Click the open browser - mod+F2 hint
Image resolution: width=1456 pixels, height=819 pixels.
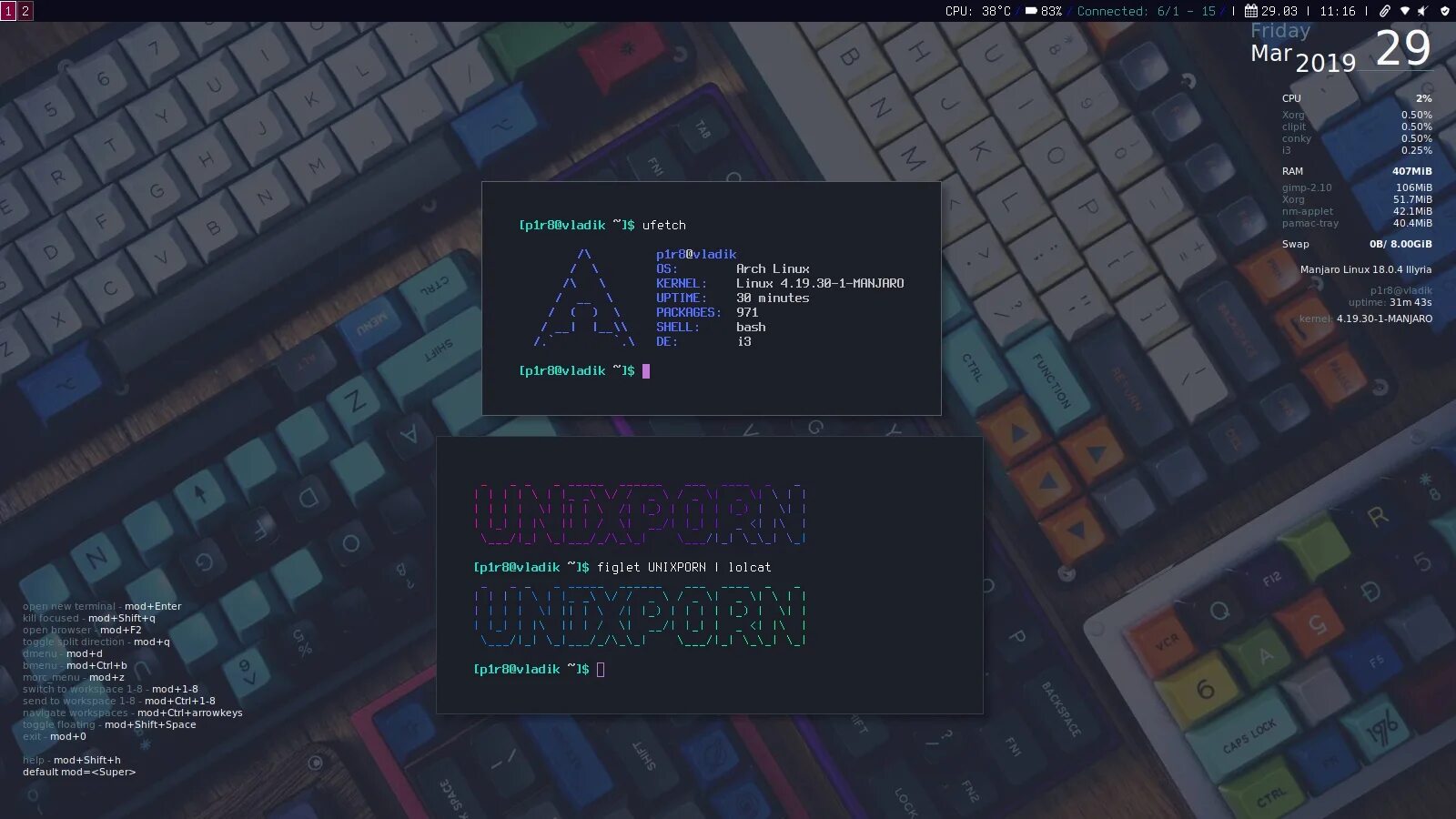tap(82, 630)
